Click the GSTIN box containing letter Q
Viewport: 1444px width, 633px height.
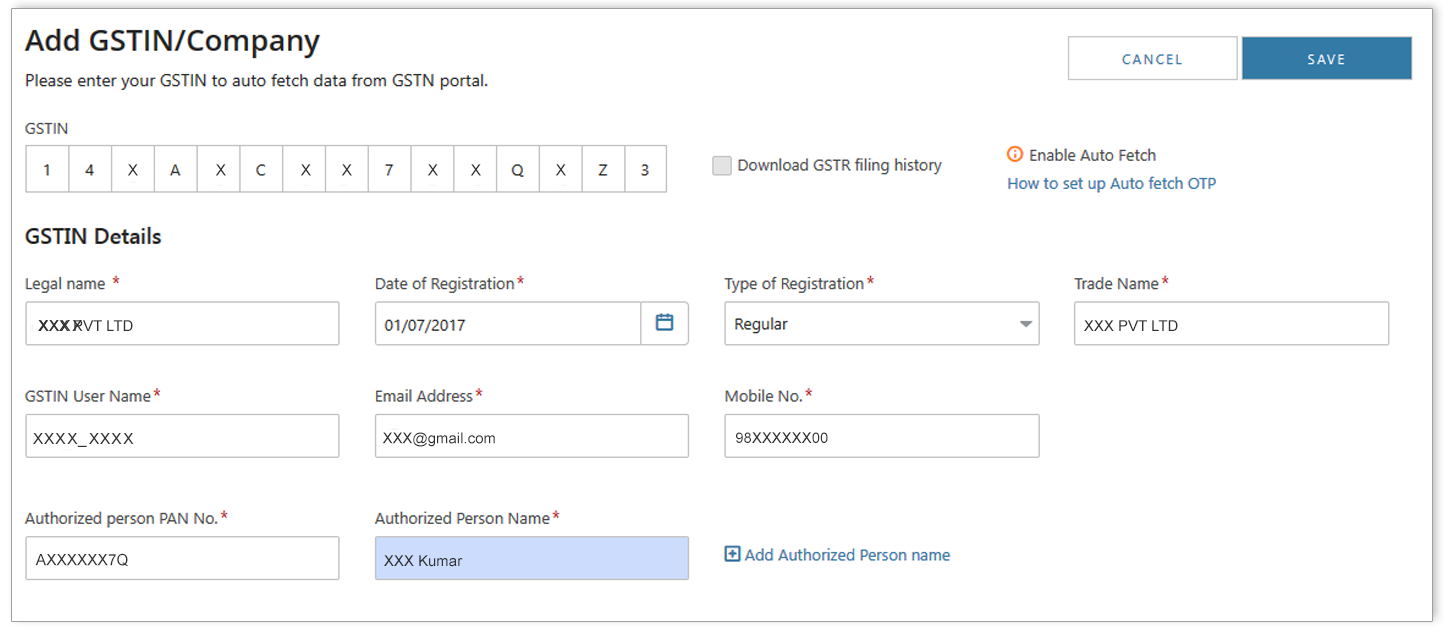point(517,170)
